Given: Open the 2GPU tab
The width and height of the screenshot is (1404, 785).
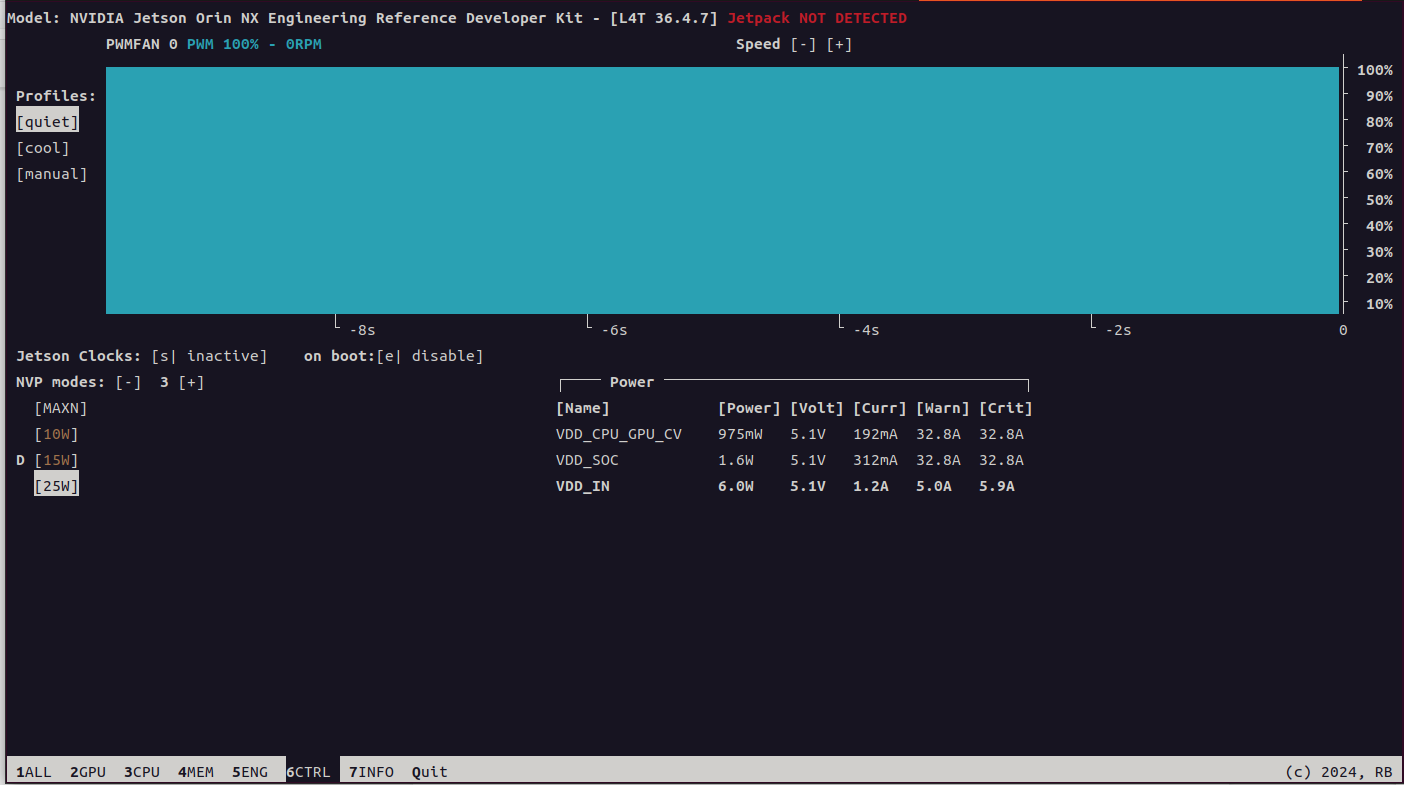Looking at the screenshot, I should point(88,772).
